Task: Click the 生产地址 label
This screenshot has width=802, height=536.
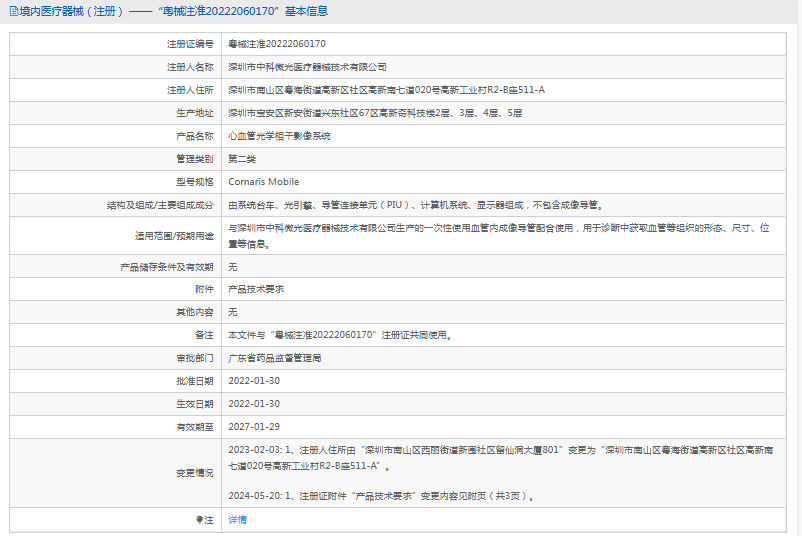Action: [x=195, y=113]
